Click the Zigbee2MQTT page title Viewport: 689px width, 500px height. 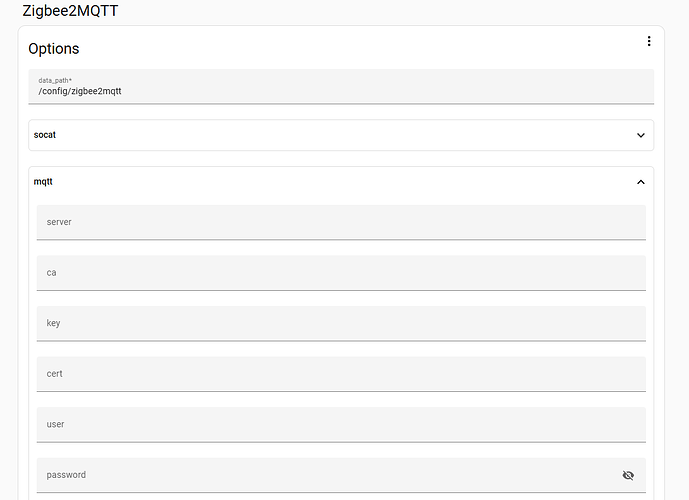(x=76, y=11)
